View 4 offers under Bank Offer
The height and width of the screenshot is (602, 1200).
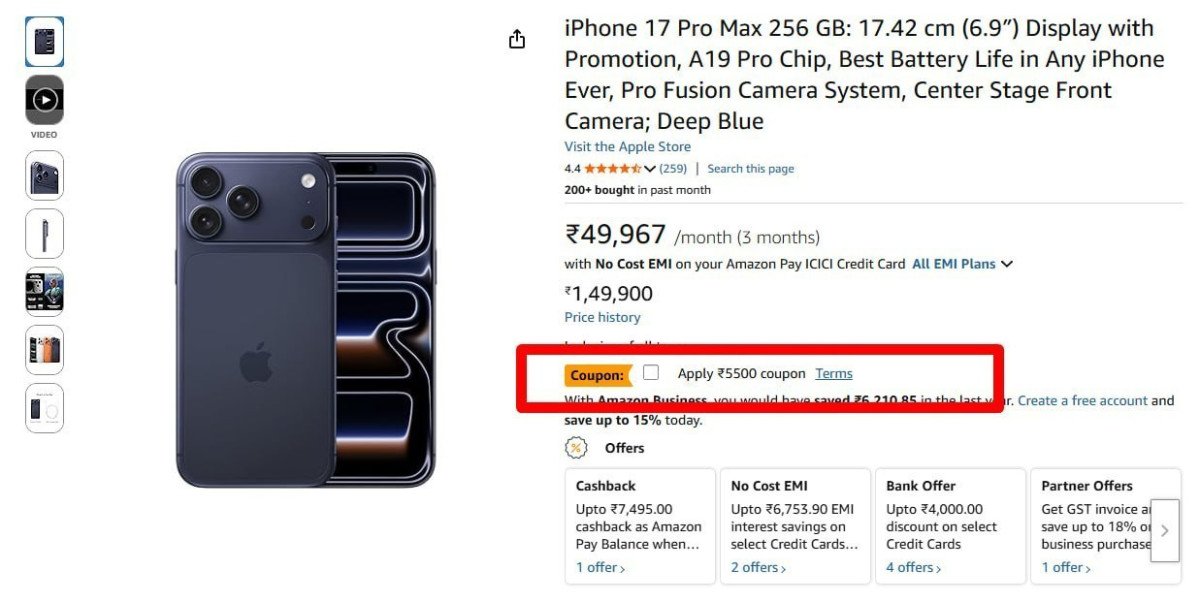pyautogui.click(x=910, y=567)
